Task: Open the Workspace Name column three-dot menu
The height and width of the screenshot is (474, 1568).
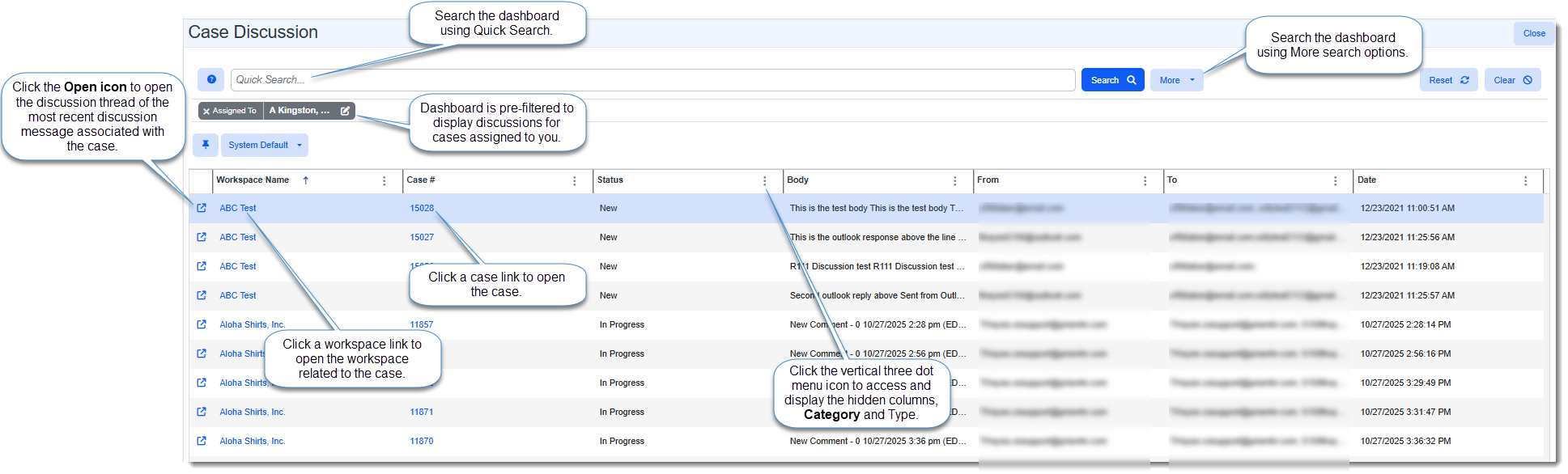Action: [x=384, y=181]
